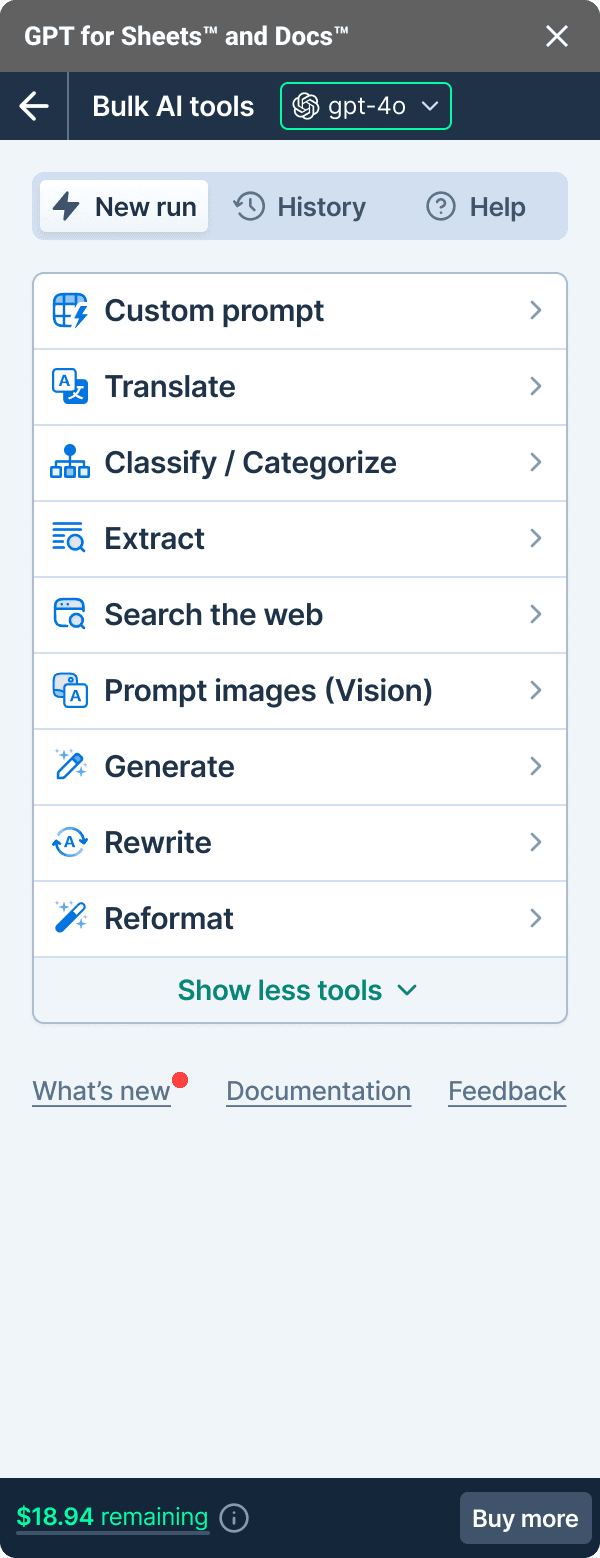Image resolution: width=600 pixels, height=1558 pixels.
Task: Open the Documentation link
Action: (x=318, y=1091)
